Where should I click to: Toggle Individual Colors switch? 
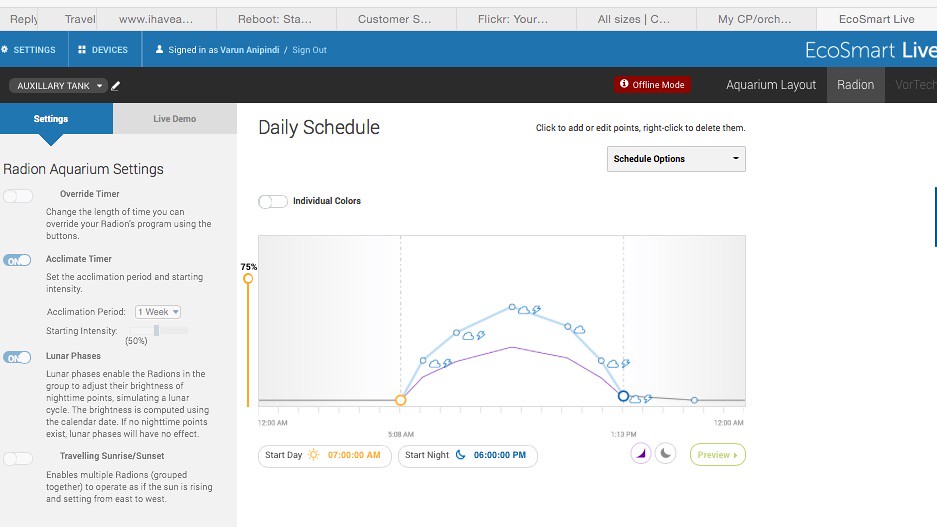(x=273, y=201)
